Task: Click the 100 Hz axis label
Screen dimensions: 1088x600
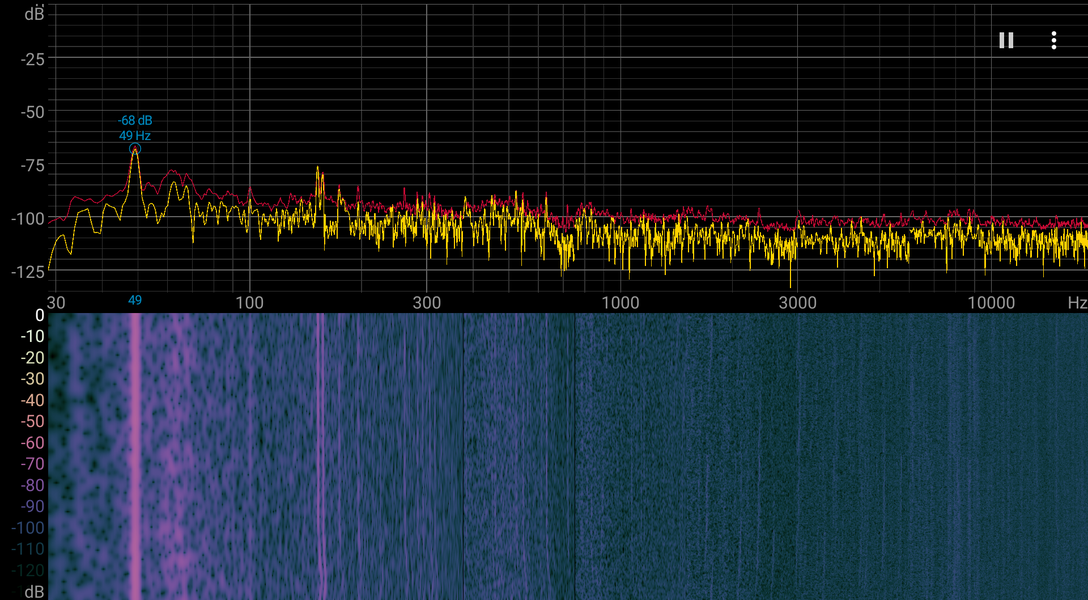Action: pyautogui.click(x=250, y=302)
